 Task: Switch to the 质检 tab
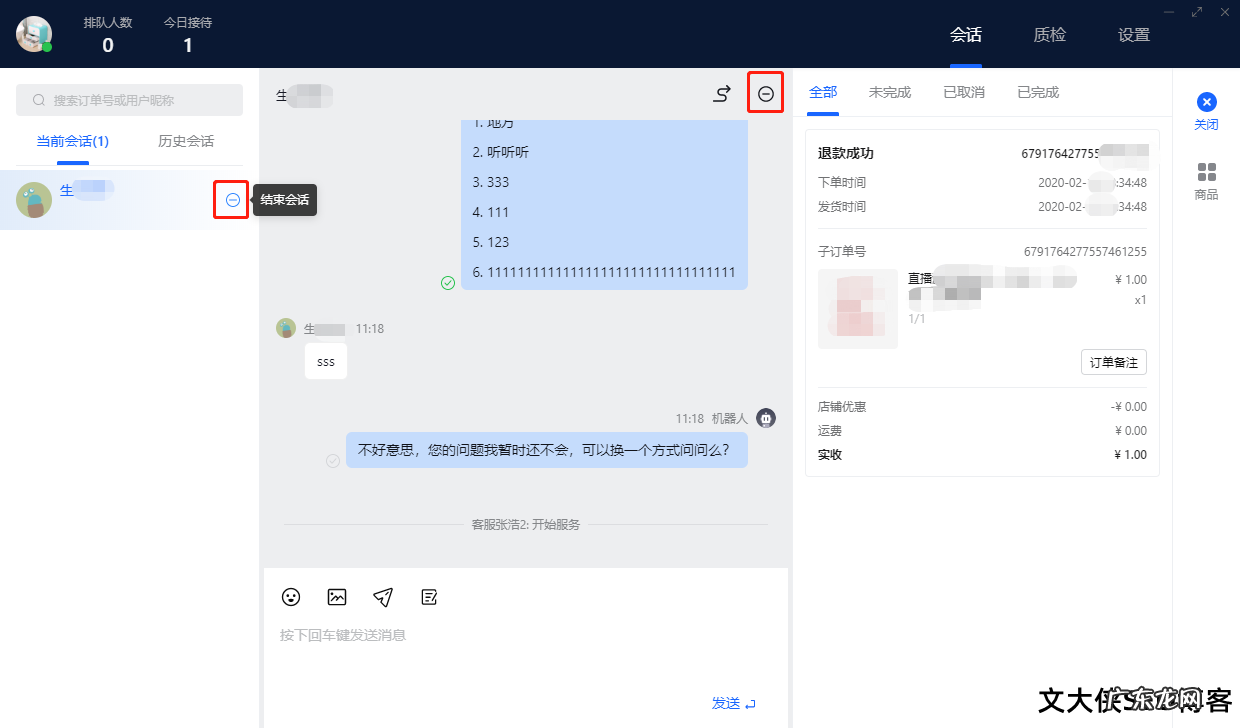point(1050,34)
